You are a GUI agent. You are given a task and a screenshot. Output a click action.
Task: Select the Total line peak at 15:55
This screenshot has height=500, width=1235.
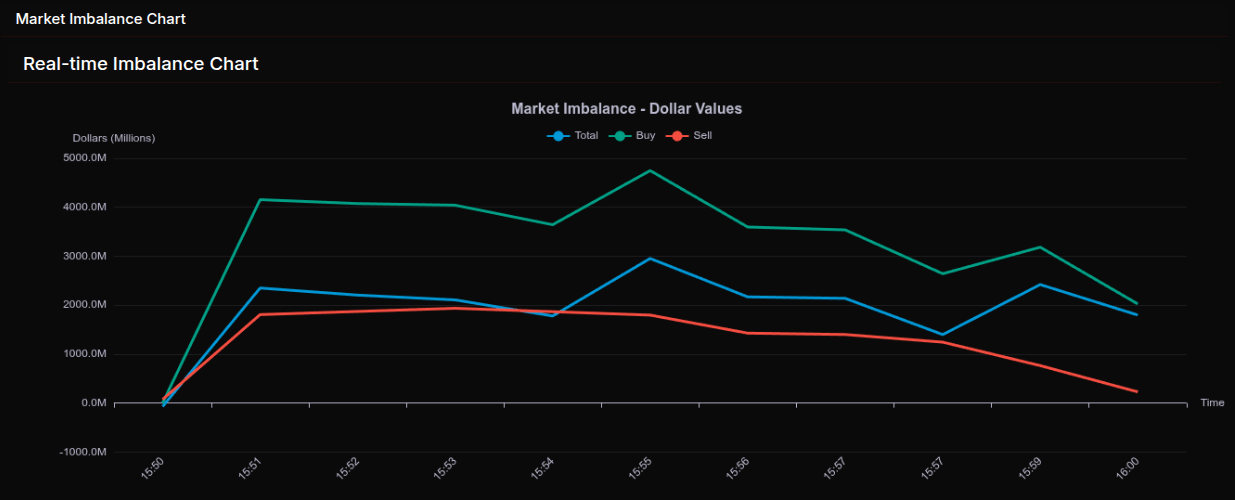click(x=650, y=258)
